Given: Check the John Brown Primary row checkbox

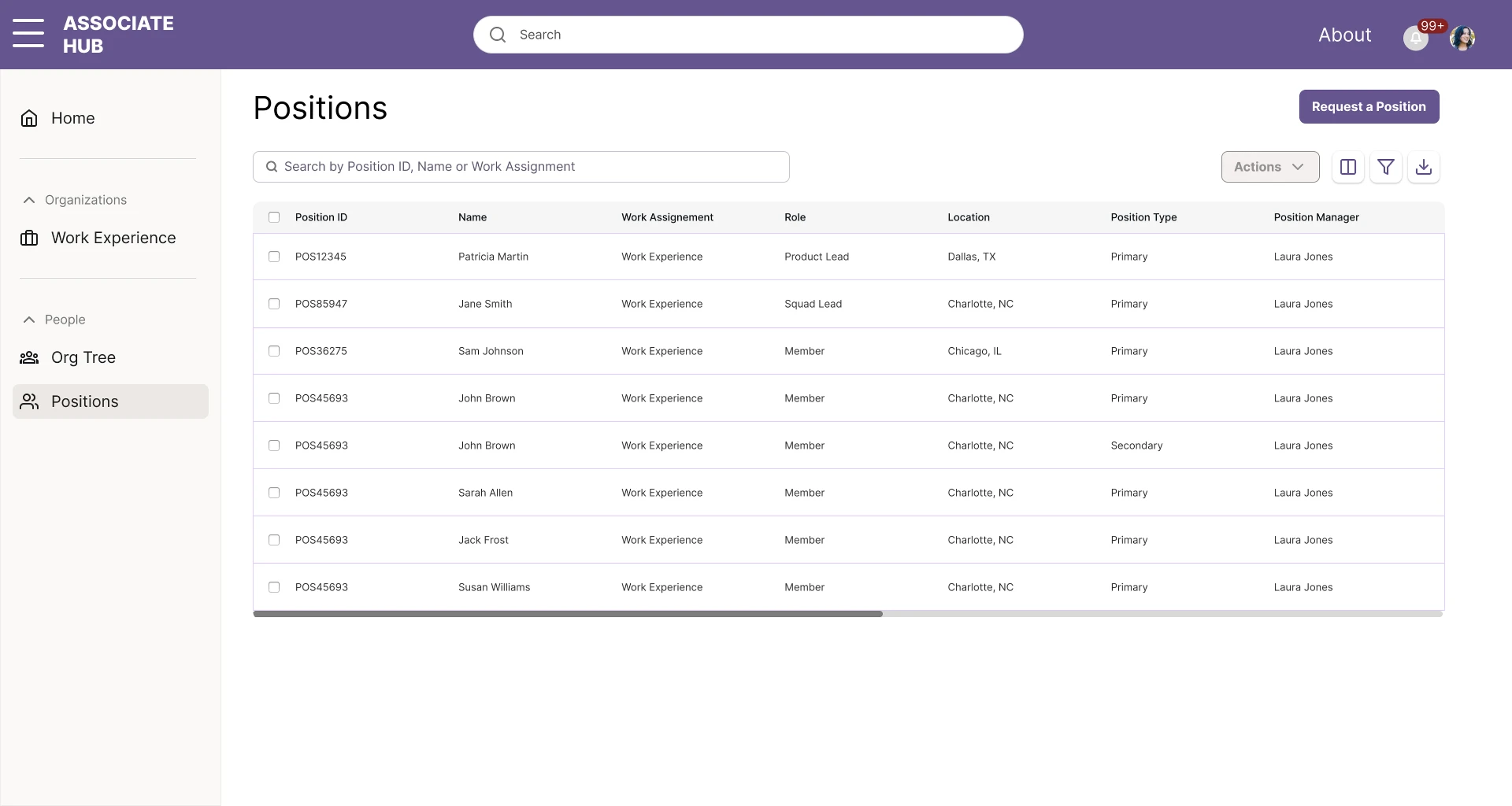Looking at the screenshot, I should tap(274, 398).
